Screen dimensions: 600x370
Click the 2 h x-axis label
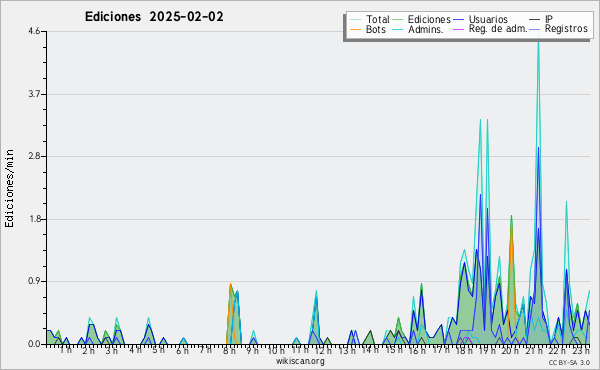(x=88, y=350)
